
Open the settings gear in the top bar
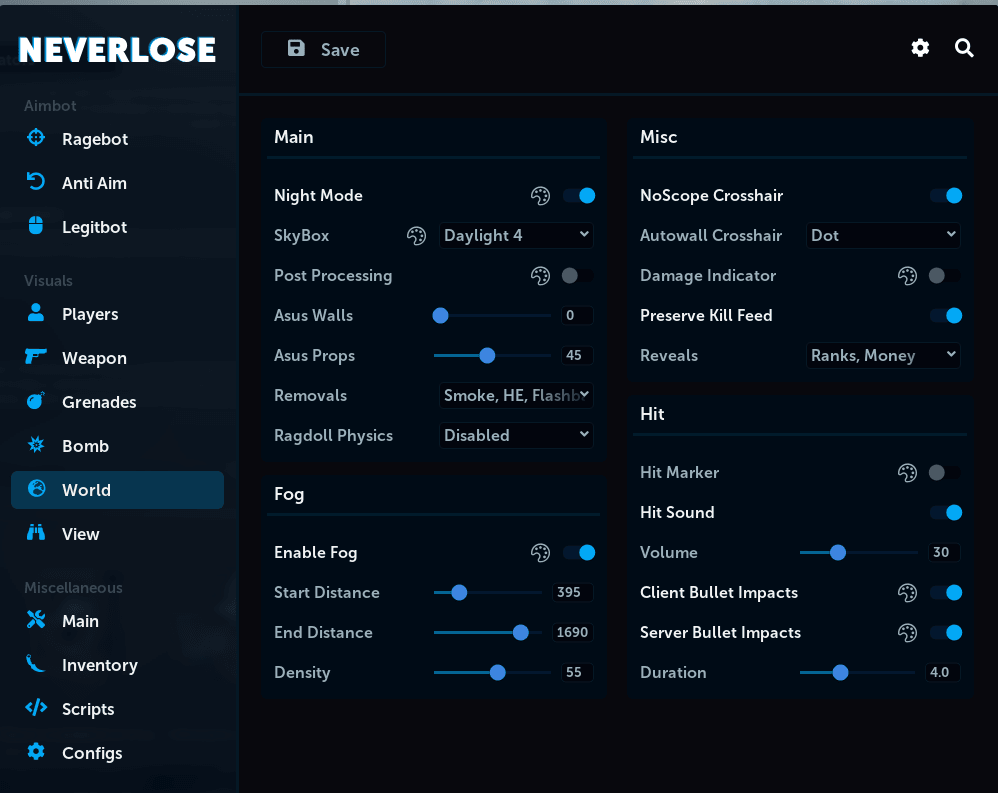pyautogui.click(x=920, y=48)
